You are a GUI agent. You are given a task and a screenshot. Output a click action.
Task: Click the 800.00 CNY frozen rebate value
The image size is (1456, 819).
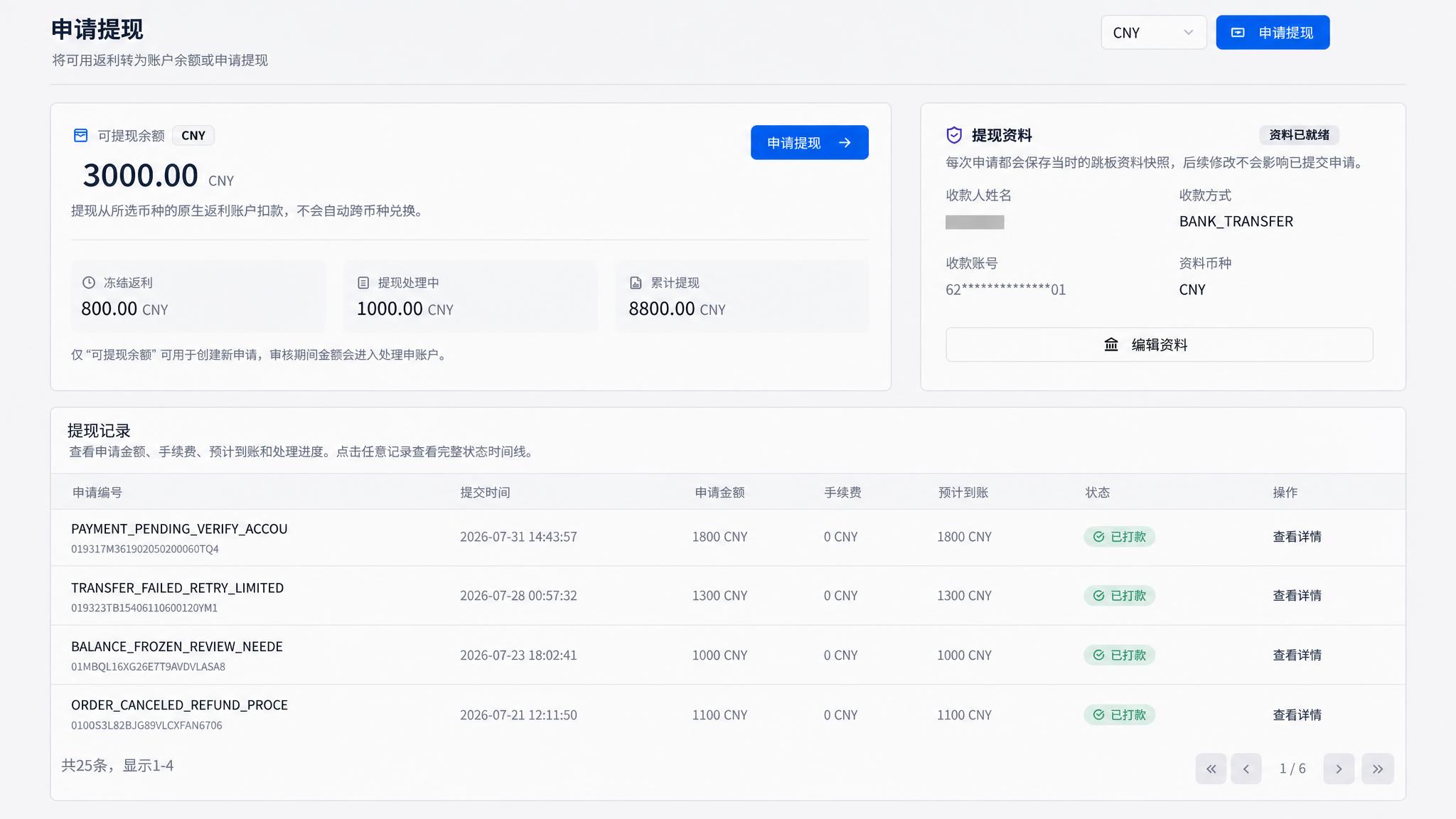(x=124, y=309)
